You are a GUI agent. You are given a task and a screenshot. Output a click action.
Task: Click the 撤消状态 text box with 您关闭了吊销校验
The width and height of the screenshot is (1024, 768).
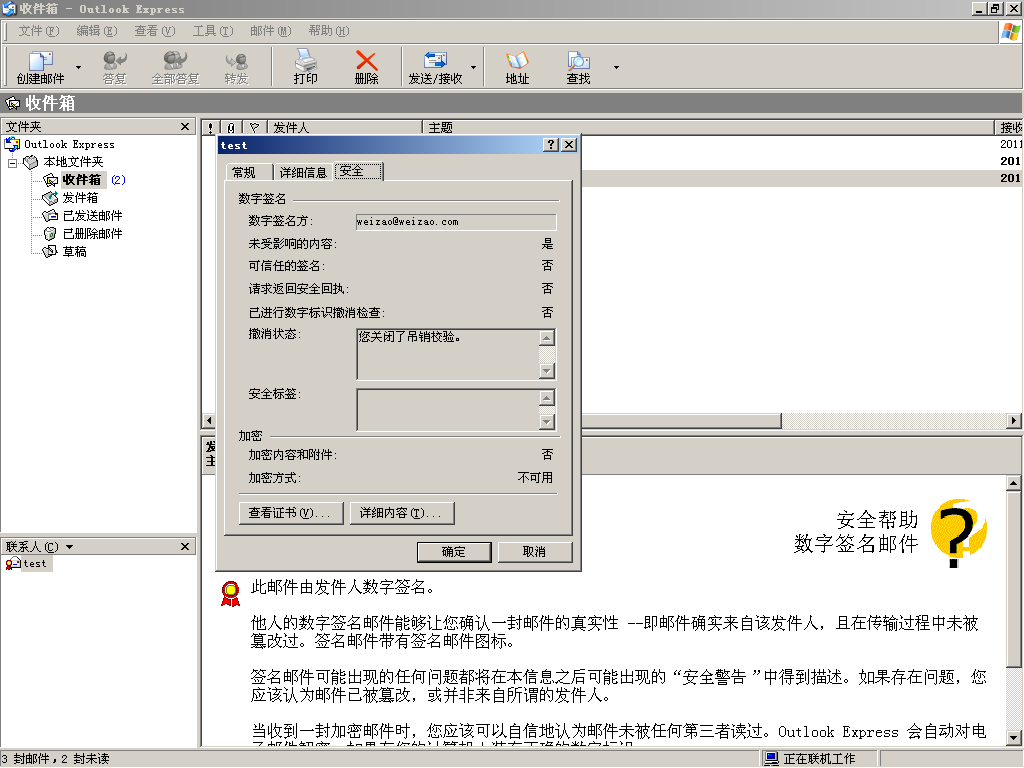pos(448,354)
